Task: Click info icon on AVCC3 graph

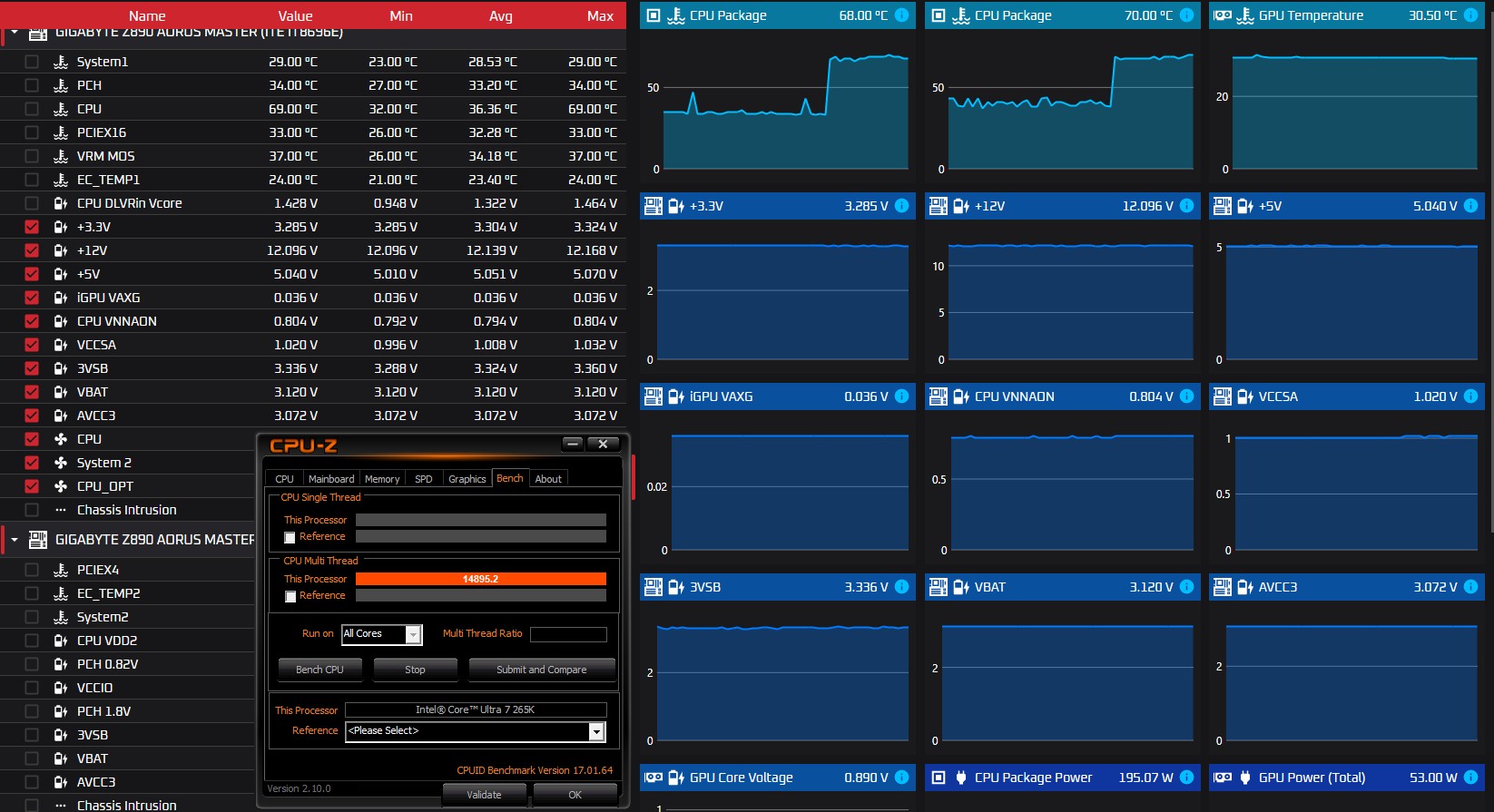Action: coord(1471,587)
